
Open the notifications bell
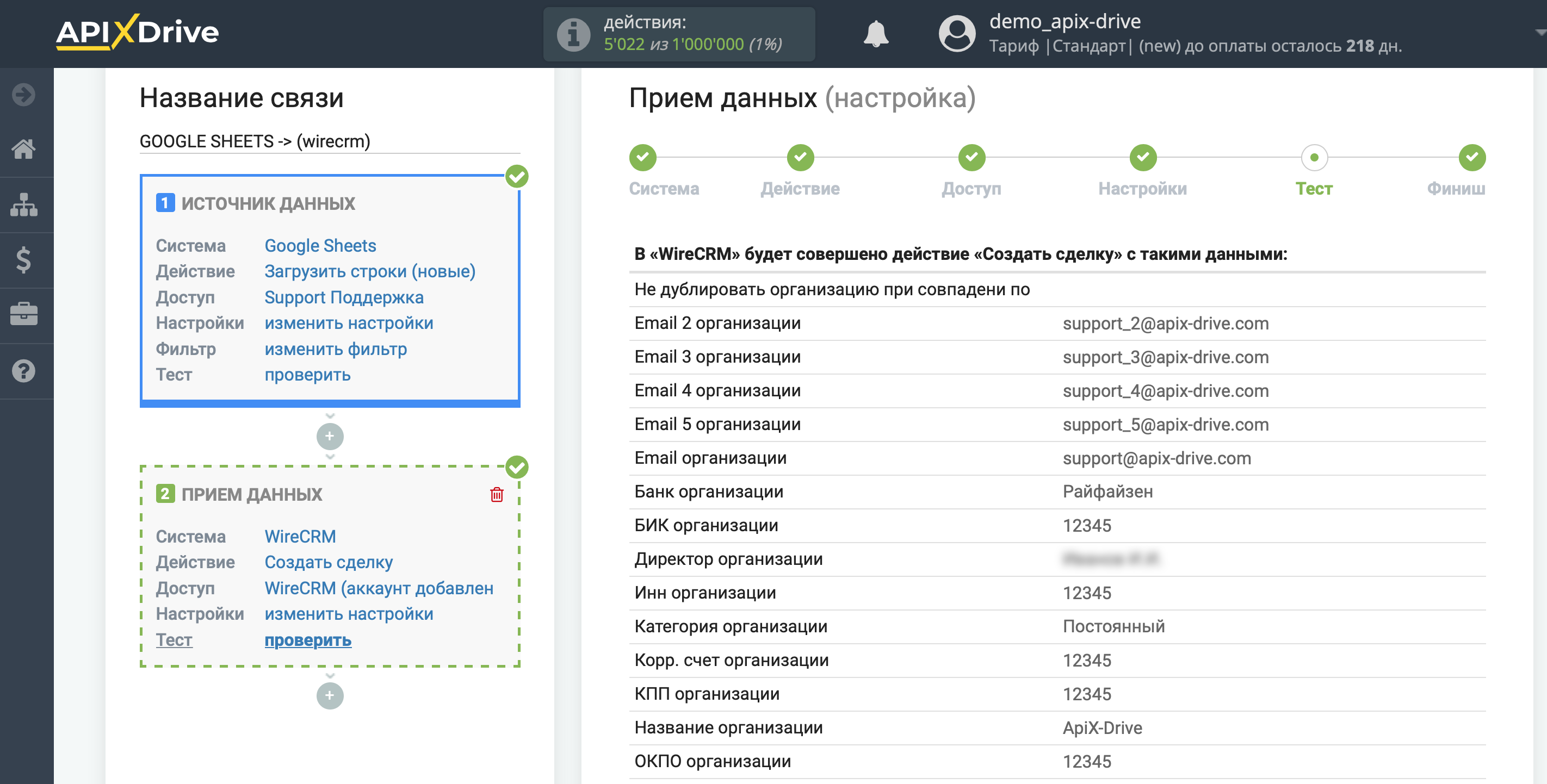click(x=876, y=34)
